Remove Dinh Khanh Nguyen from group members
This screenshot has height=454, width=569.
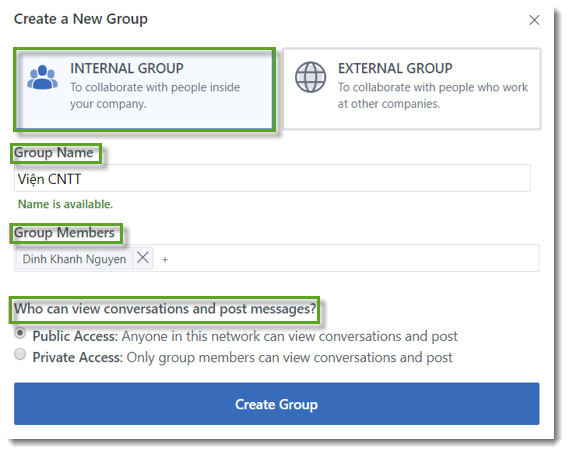[143, 258]
